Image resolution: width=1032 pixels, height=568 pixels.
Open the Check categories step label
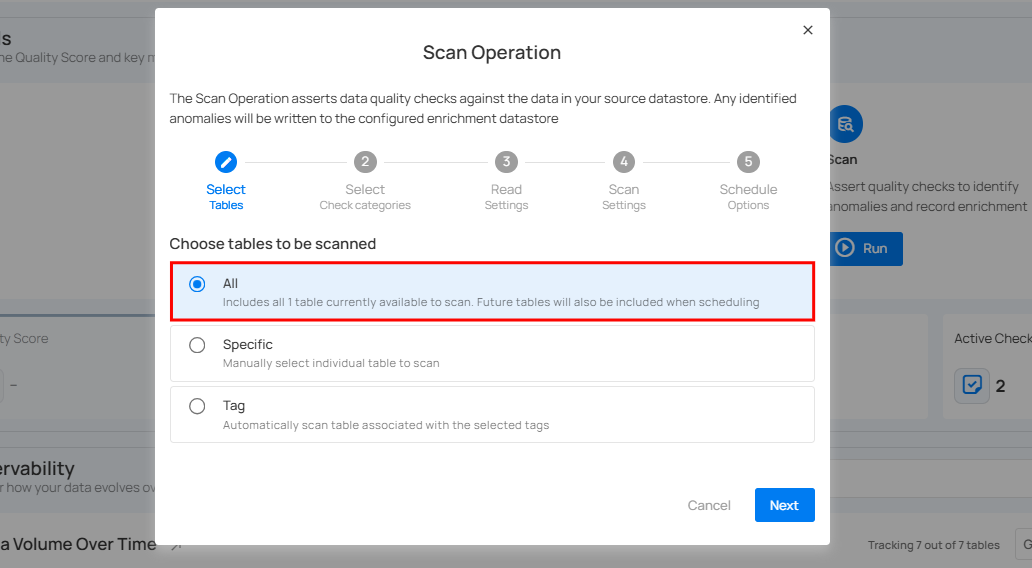pyautogui.click(x=365, y=197)
